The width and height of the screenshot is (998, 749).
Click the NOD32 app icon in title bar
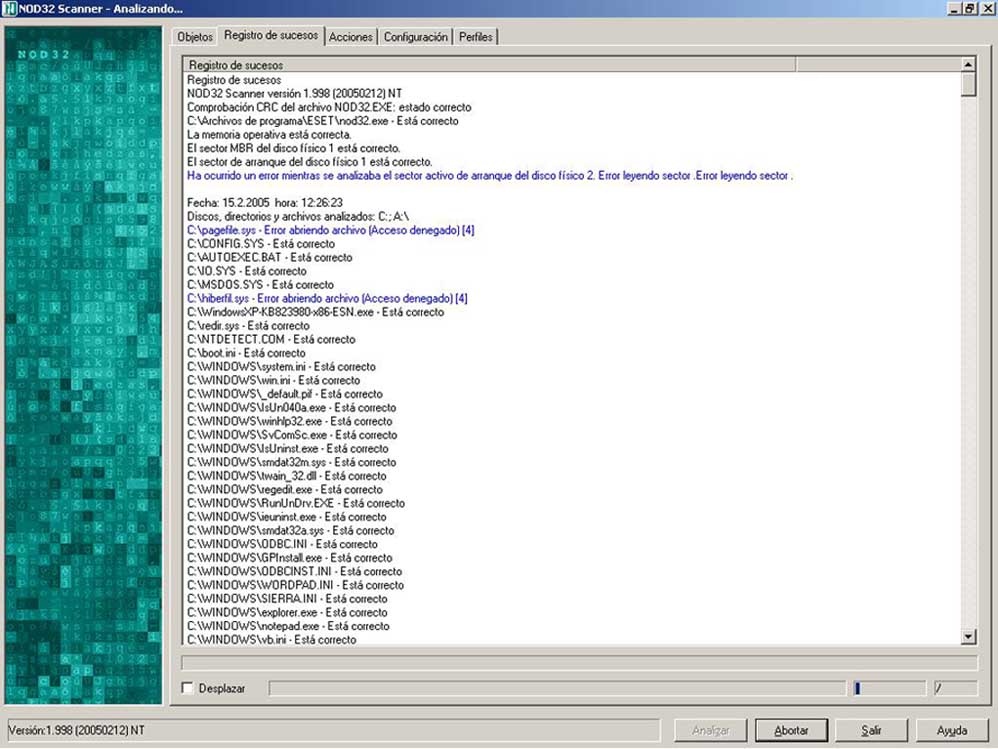click(x=10, y=9)
